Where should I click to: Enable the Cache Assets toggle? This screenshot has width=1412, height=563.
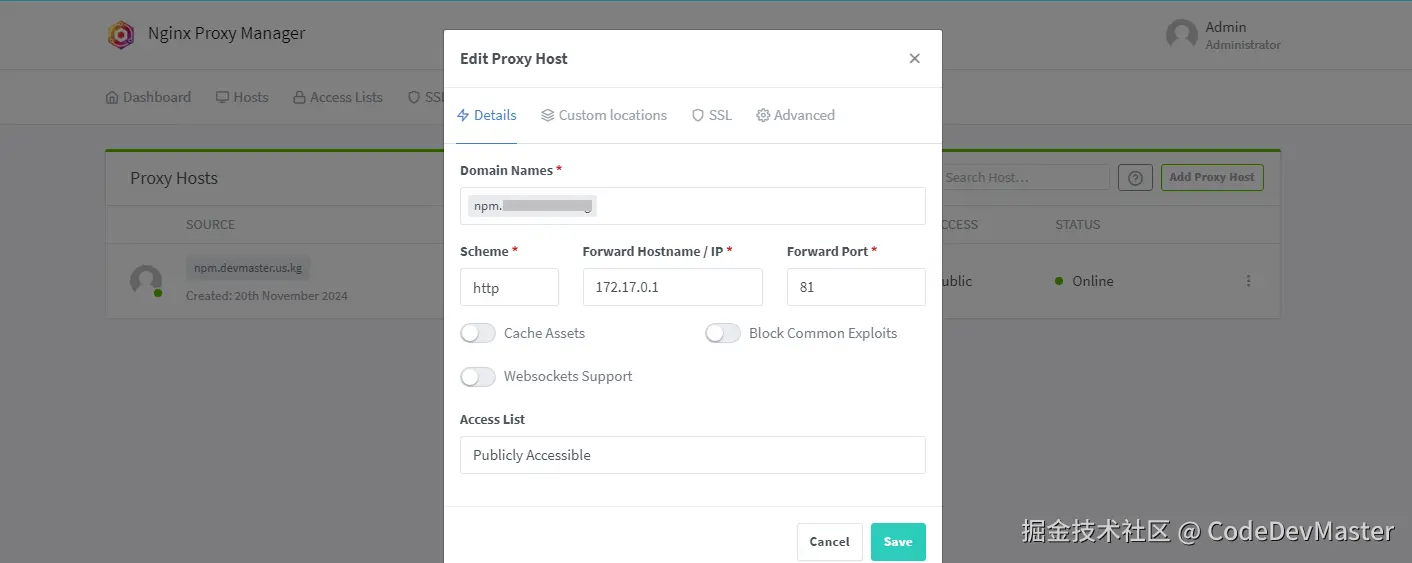pos(478,333)
